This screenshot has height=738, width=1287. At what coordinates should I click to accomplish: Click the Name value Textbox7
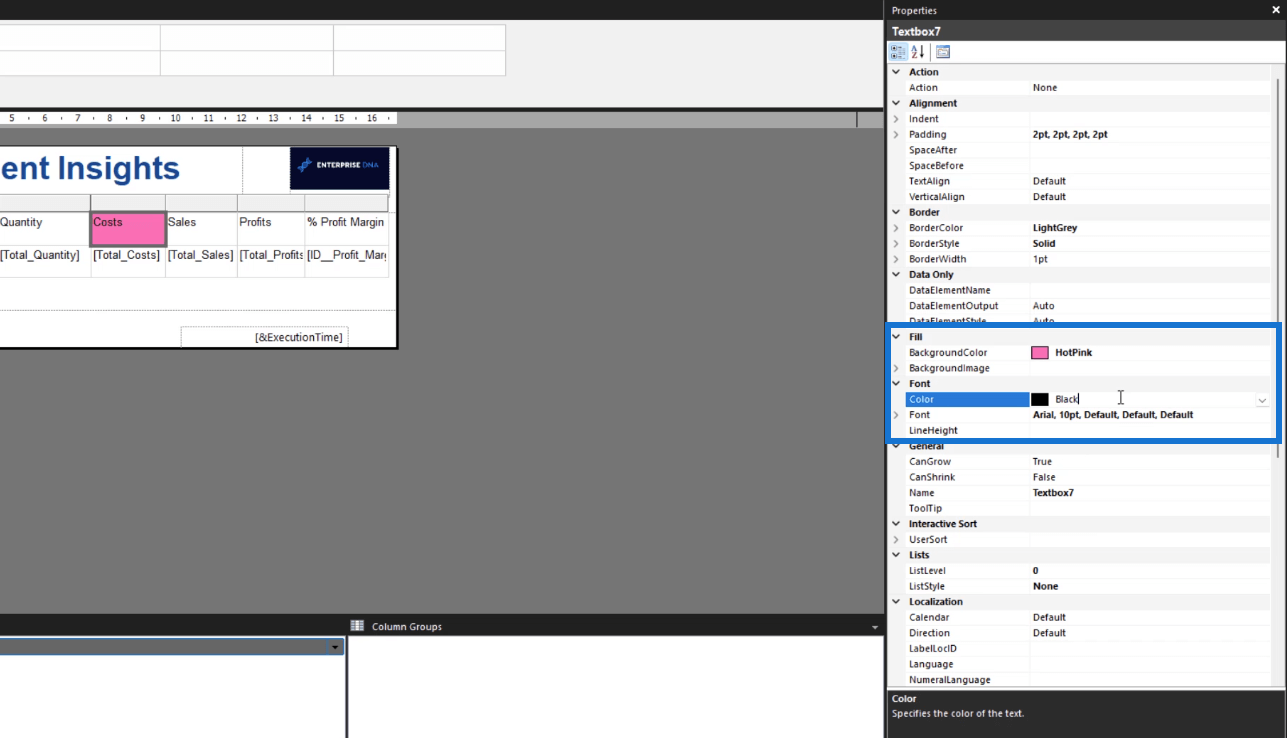click(x=1053, y=493)
